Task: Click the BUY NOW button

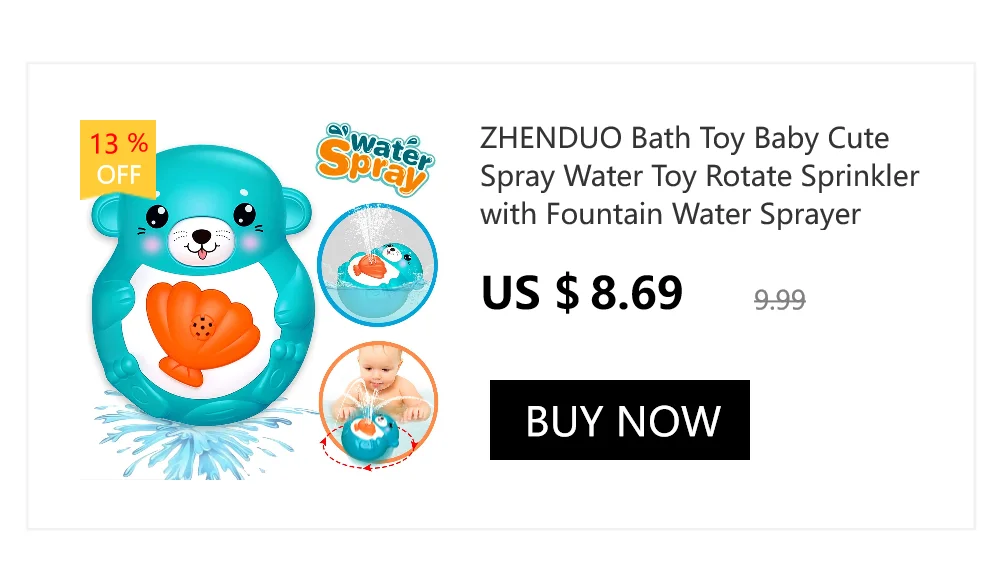Action: [619, 420]
